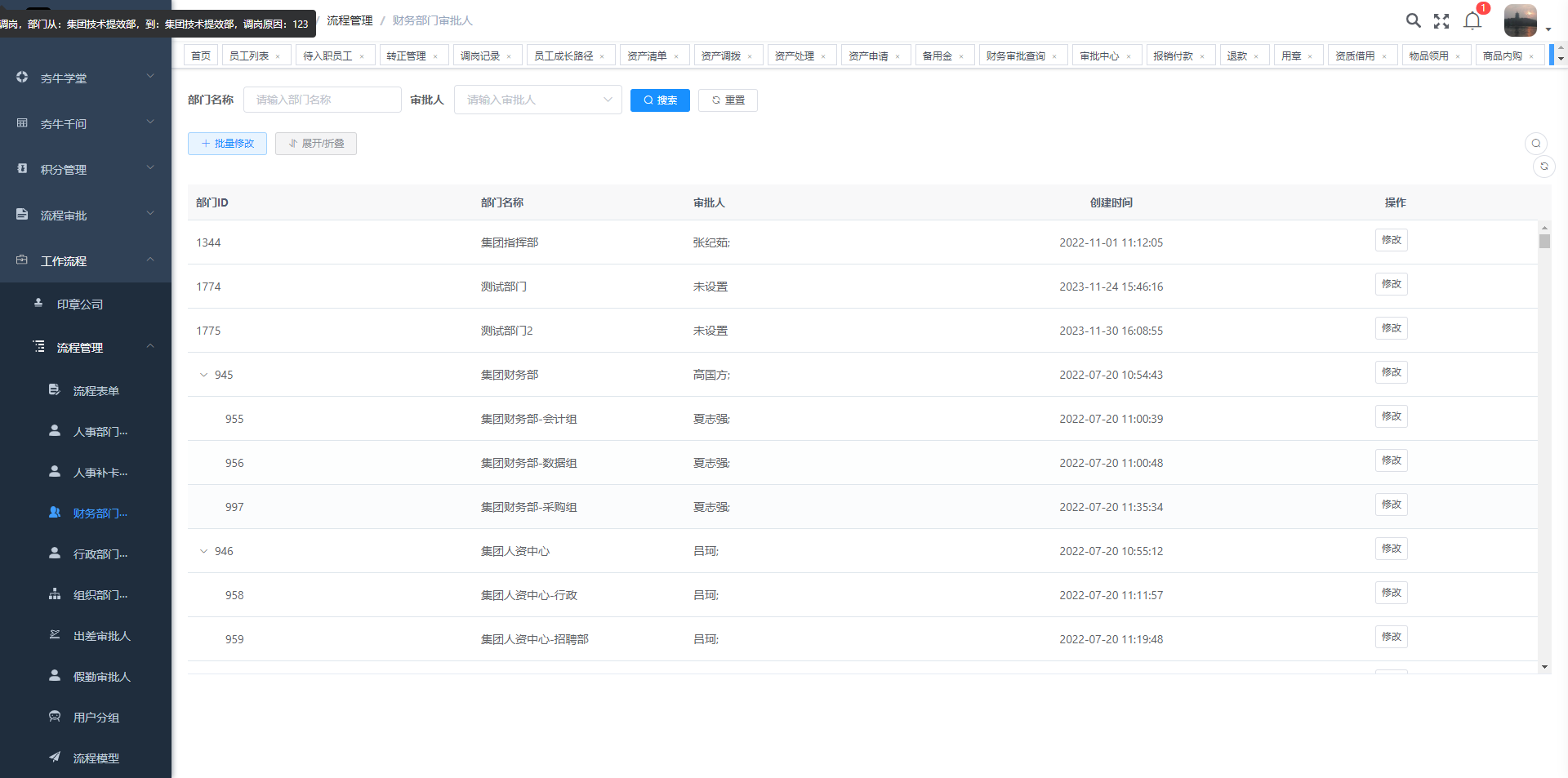
Task: Click the 创建时间 column header
Action: (x=1111, y=202)
